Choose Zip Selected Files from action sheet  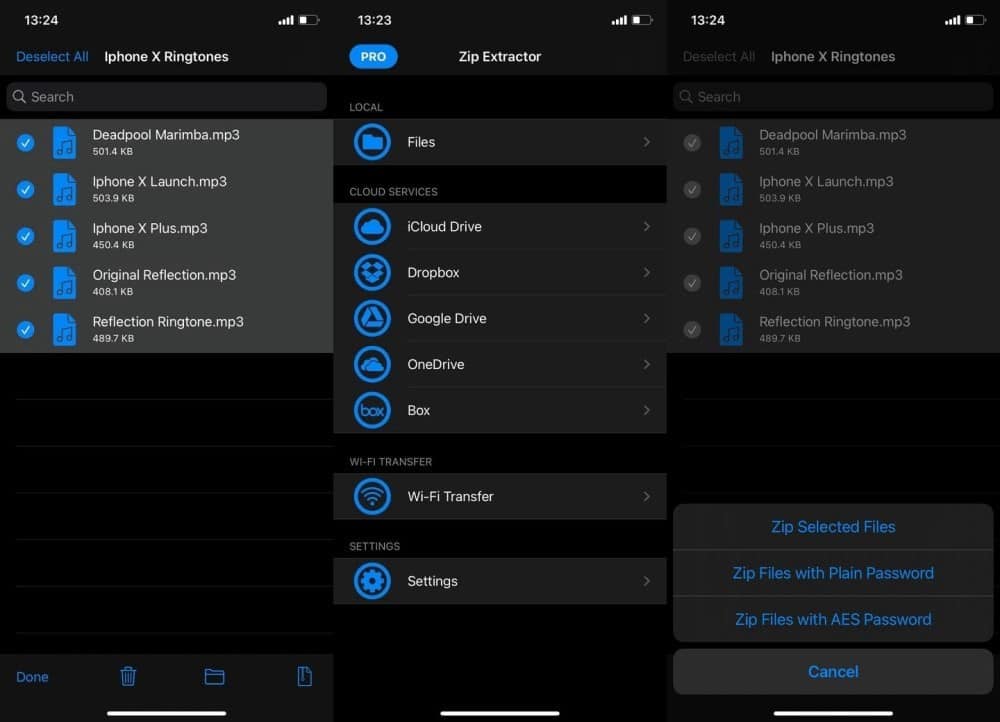pos(833,527)
